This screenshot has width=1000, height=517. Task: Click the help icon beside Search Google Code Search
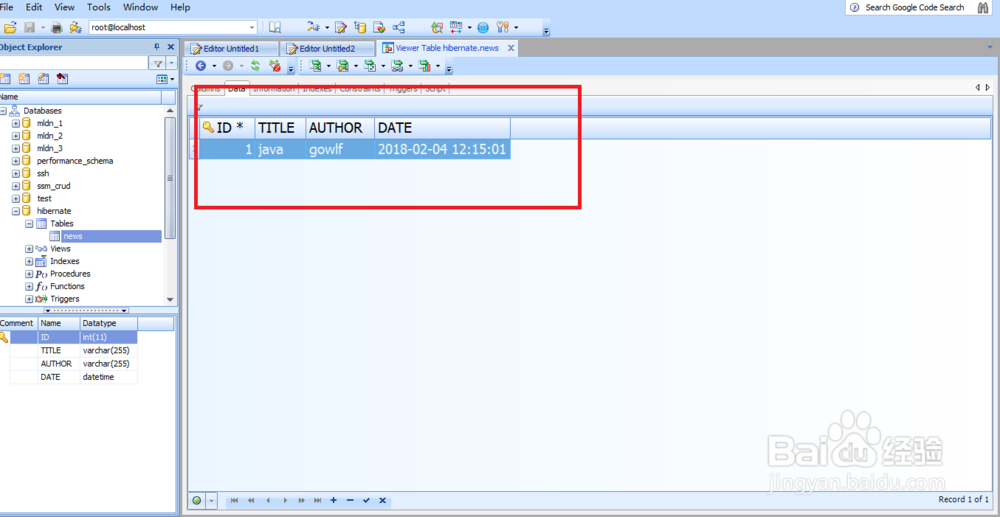coord(855,7)
